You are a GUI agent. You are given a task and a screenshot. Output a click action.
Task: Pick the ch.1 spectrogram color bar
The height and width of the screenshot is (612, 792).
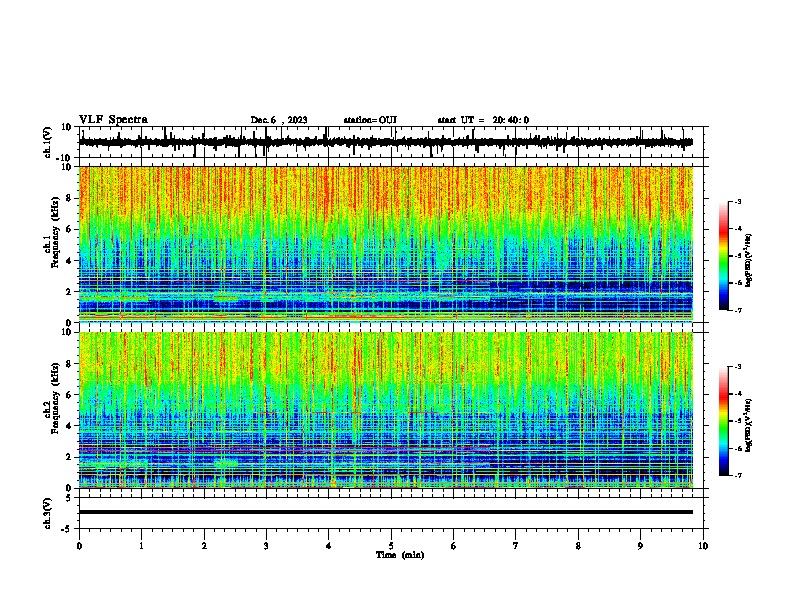point(724,256)
